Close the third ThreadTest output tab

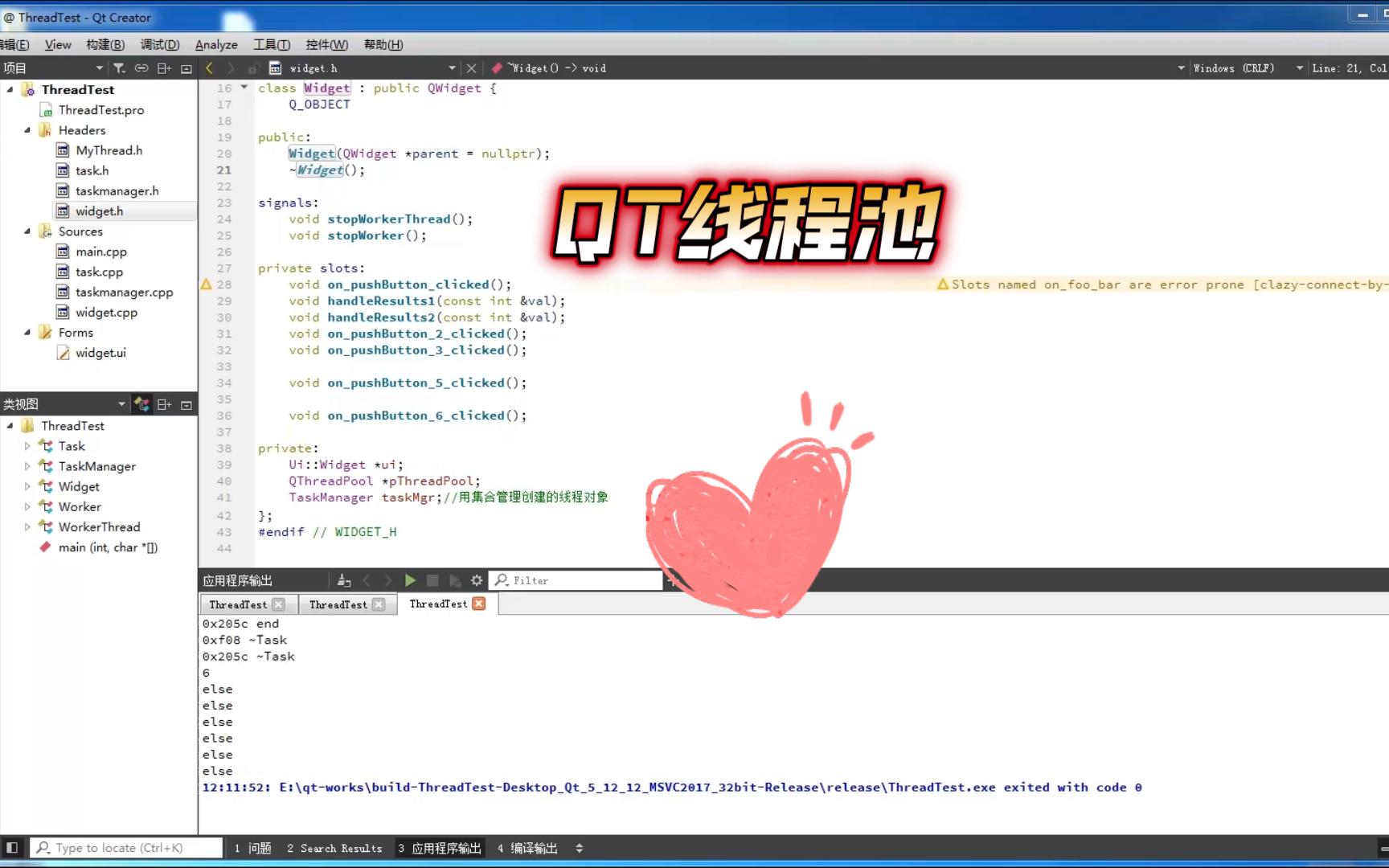pyautogui.click(x=479, y=603)
